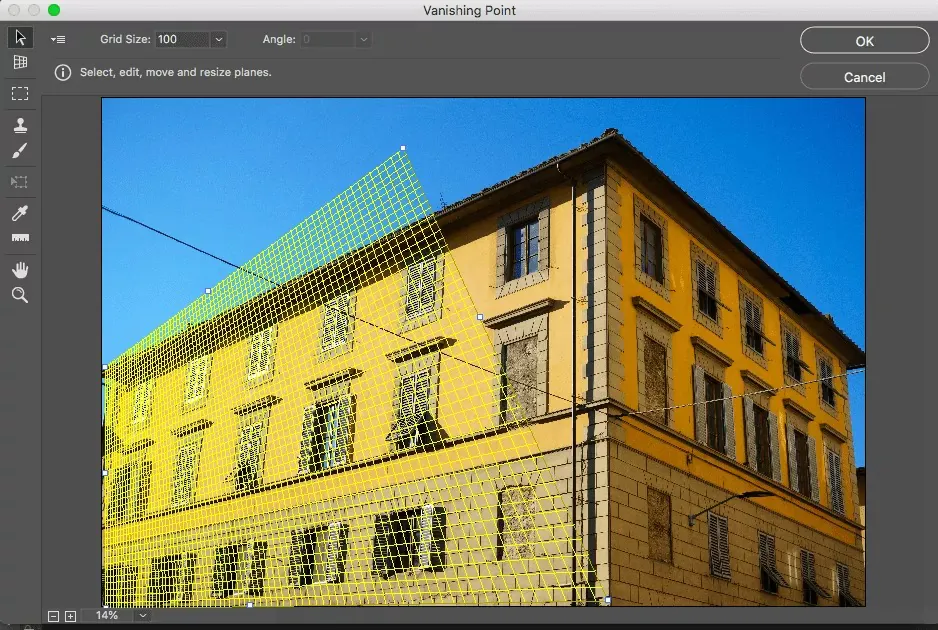Open the Grid Size dropdown arrow
This screenshot has width=938, height=630.
219,39
